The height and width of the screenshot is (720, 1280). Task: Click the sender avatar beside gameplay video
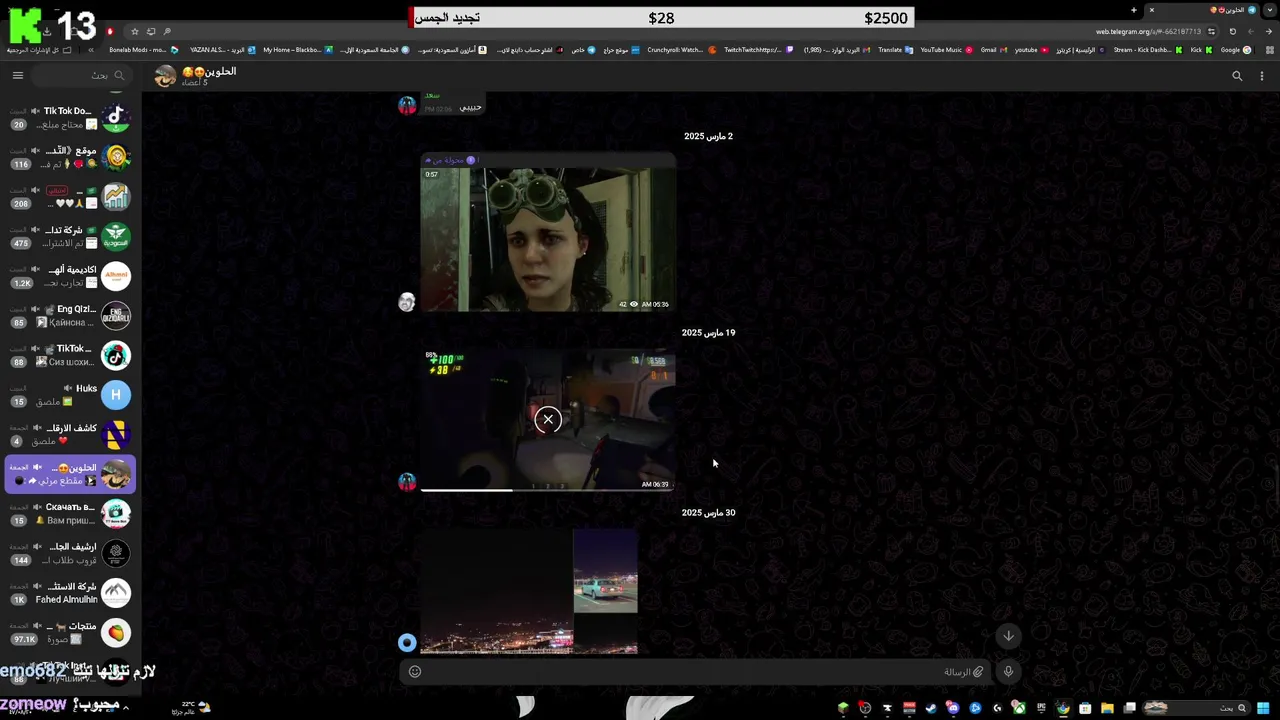pyautogui.click(x=407, y=482)
